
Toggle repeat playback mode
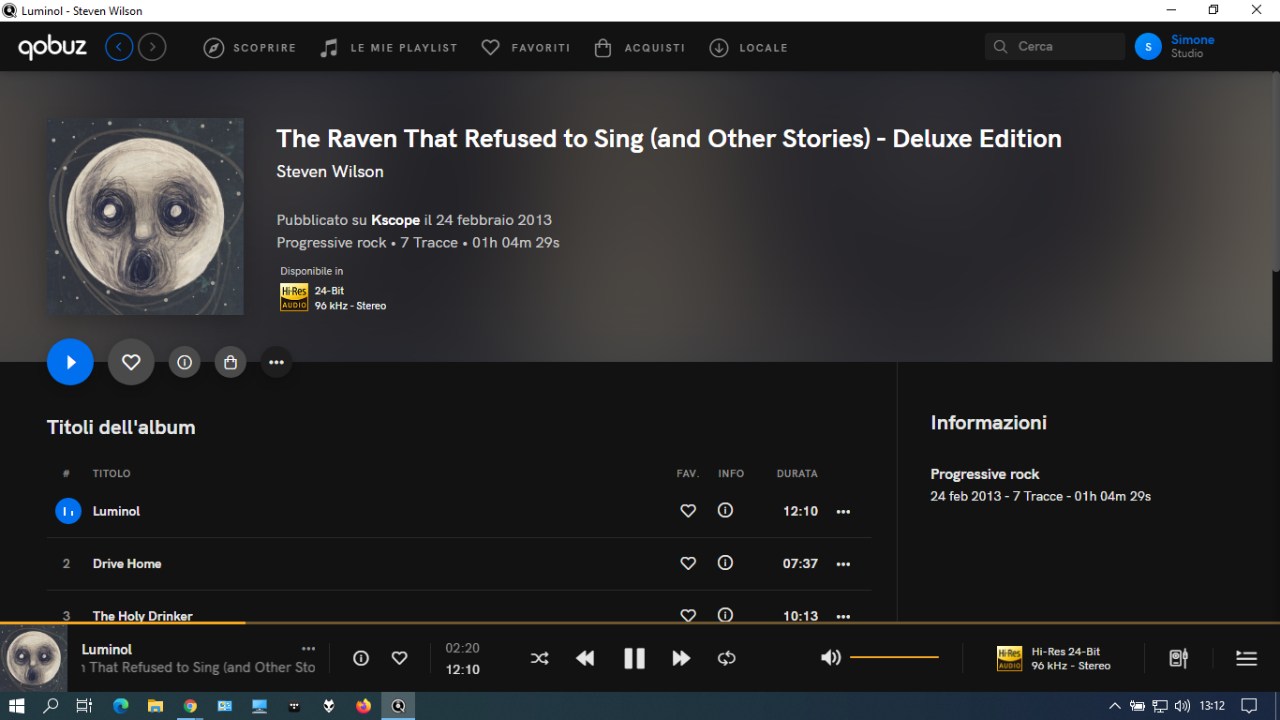coord(727,658)
